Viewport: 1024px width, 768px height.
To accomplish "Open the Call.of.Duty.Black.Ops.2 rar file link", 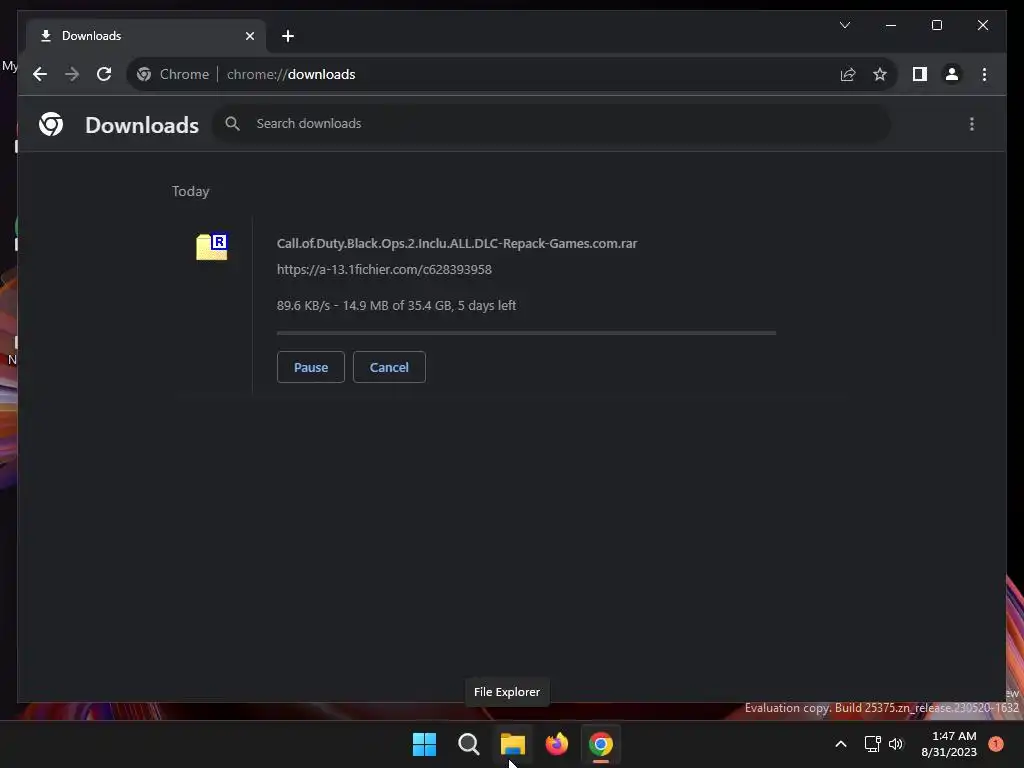I will coord(456,244).
